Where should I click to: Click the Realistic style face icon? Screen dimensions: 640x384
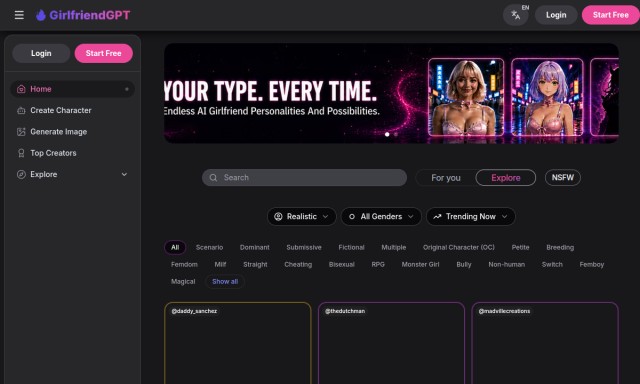(278, 217)
